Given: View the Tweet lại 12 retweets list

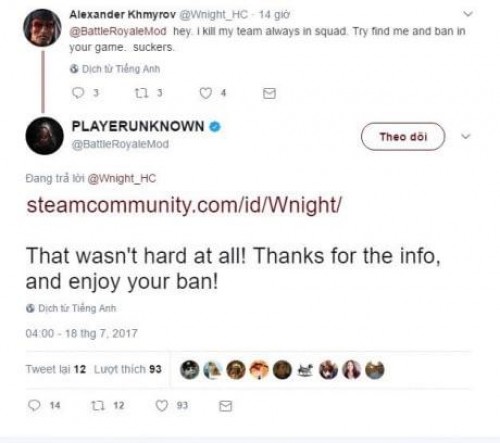Looking at the screenshot, I should click(x=56, y=369).
